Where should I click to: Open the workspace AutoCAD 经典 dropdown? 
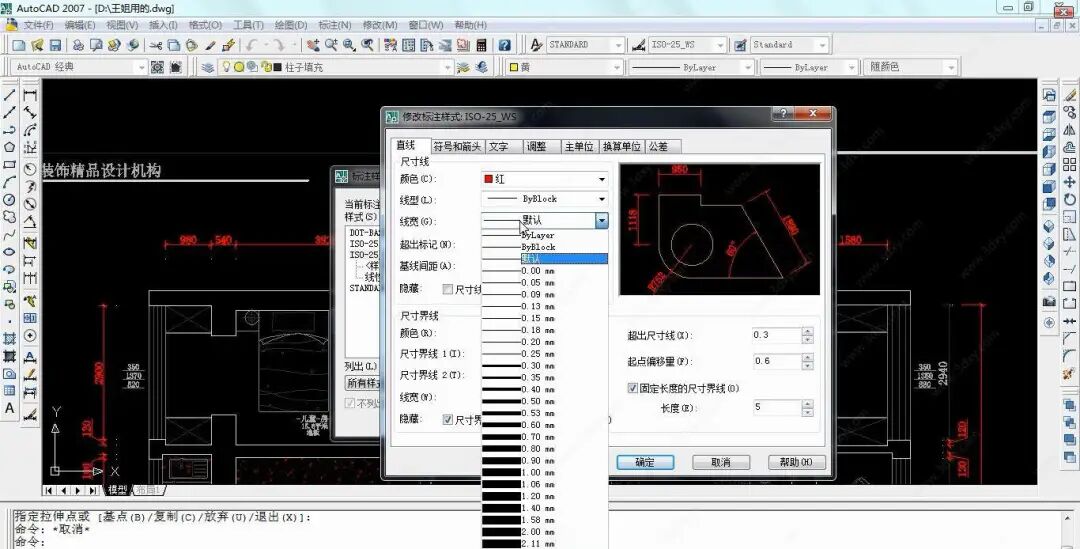(79, 67)
